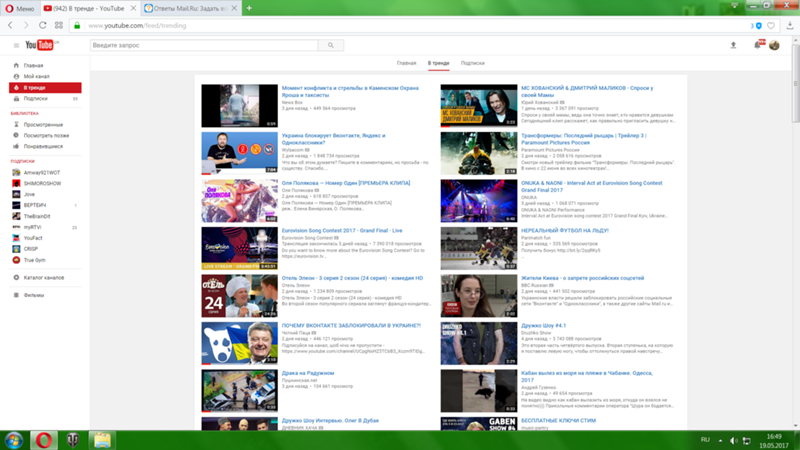Select the highlighted В тренде sidebar item
This screenshot has width=800, height=450.
45,88
